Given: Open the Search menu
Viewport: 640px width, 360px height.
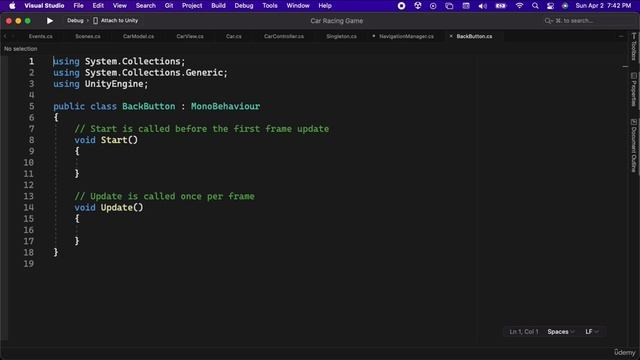Looking at the screenshot, I should coord(146,6).
